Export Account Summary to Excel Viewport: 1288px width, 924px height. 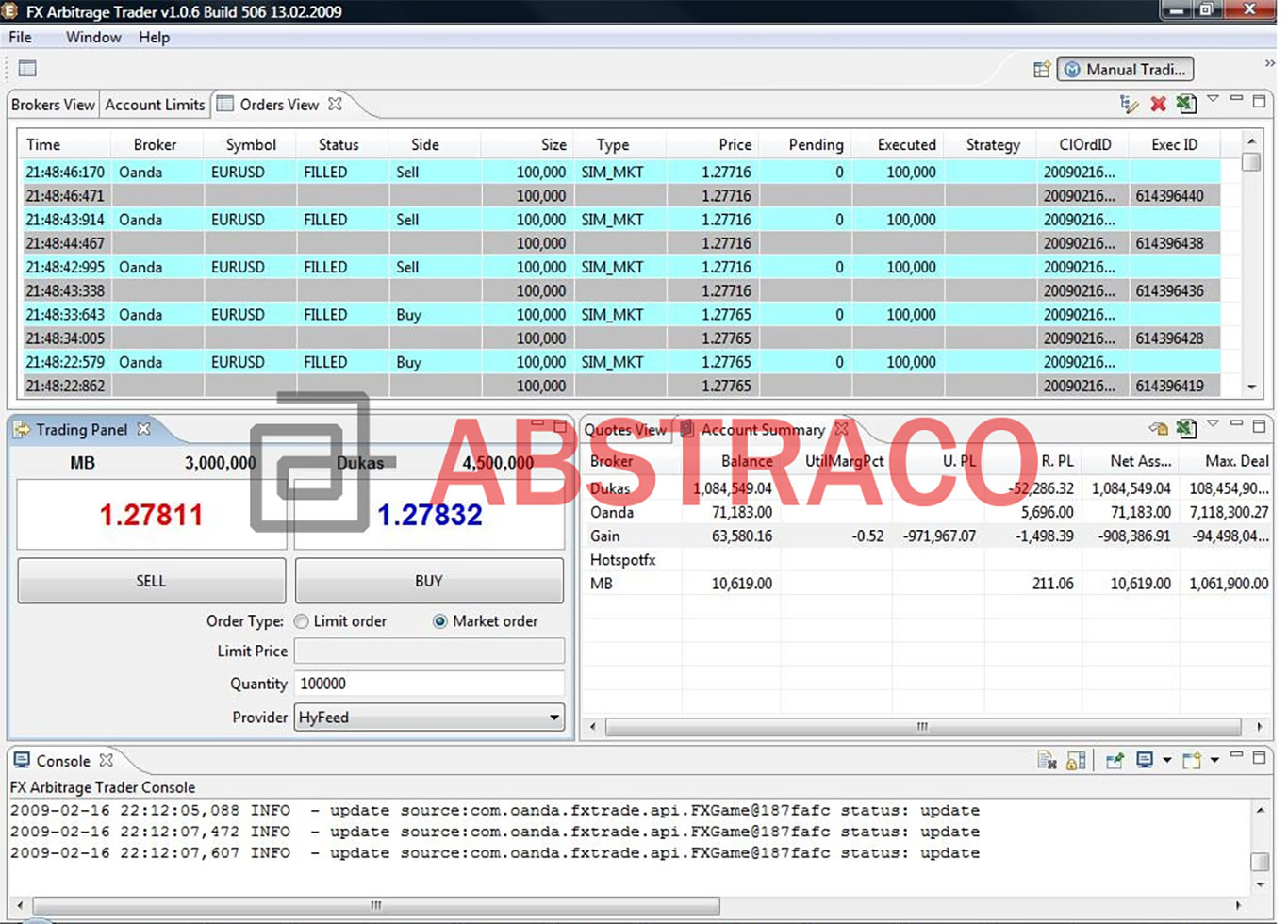1186,429
